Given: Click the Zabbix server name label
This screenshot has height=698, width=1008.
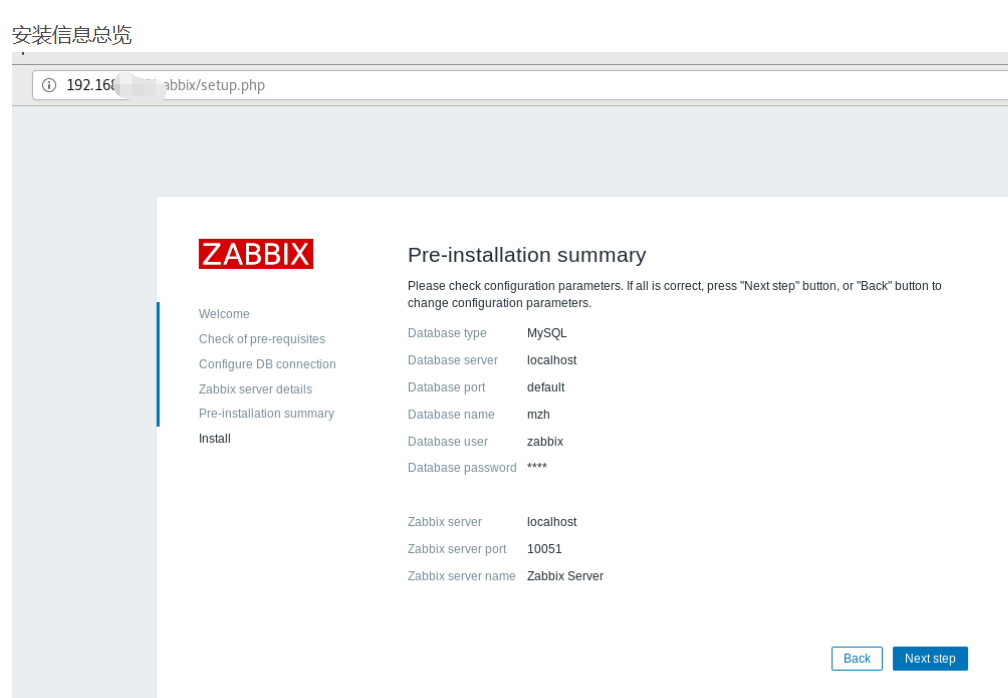Looking at the screenshot, I should (461, 576).
